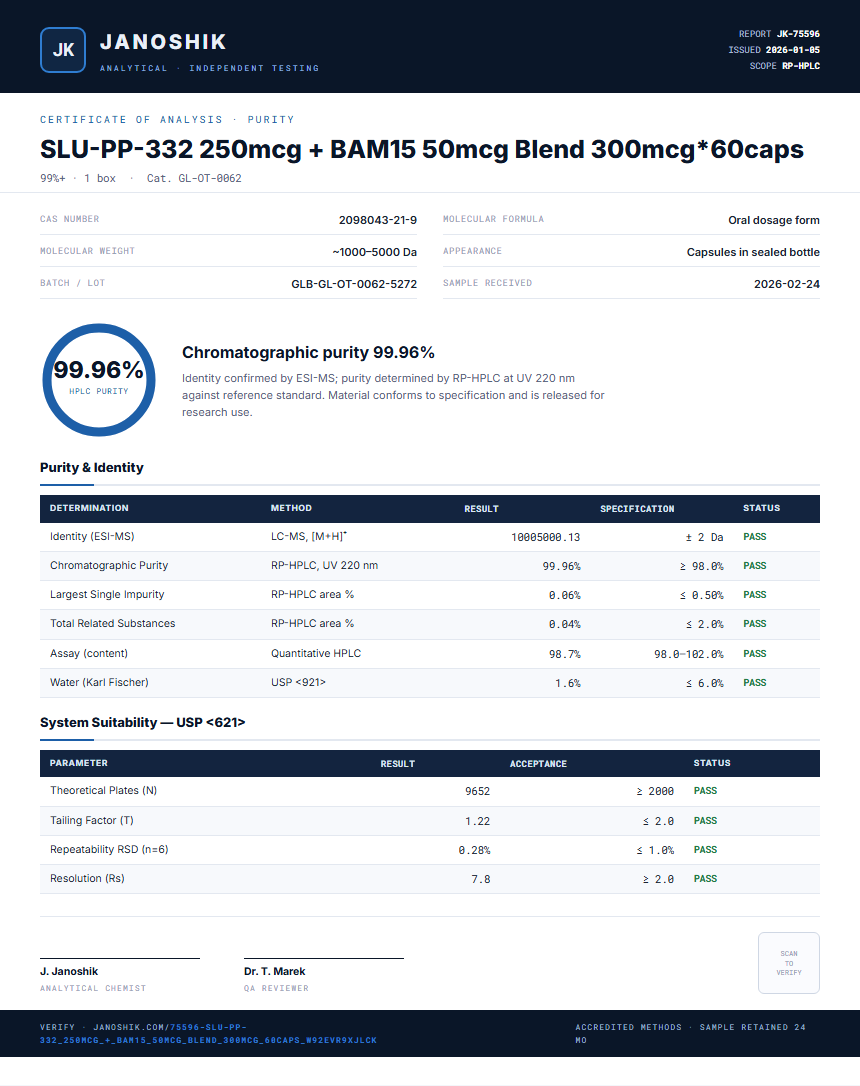Image resolution: width=860 pixels, height=1086 pixels.
Task: Select Total Related Substances row label
Action: (x=112, y=624)
